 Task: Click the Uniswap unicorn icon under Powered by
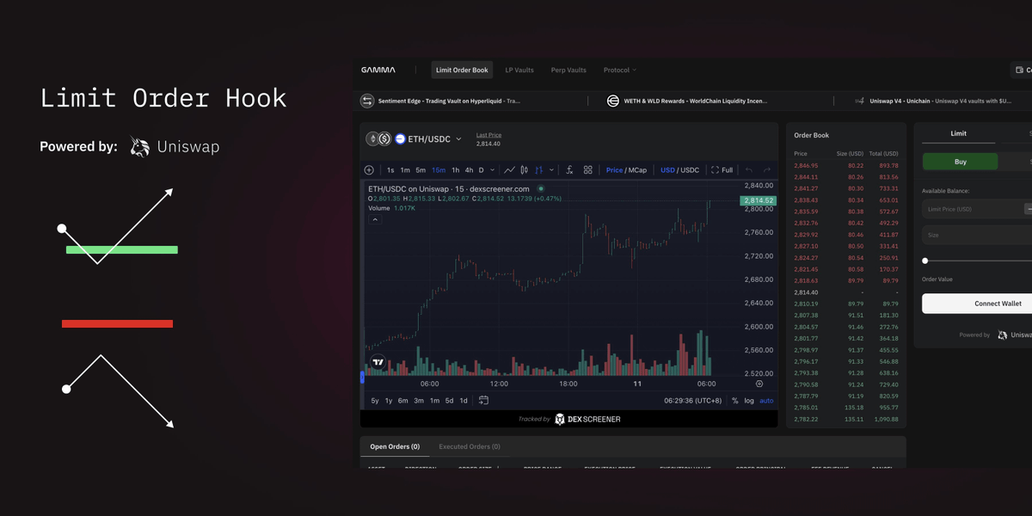point(1002,335)
